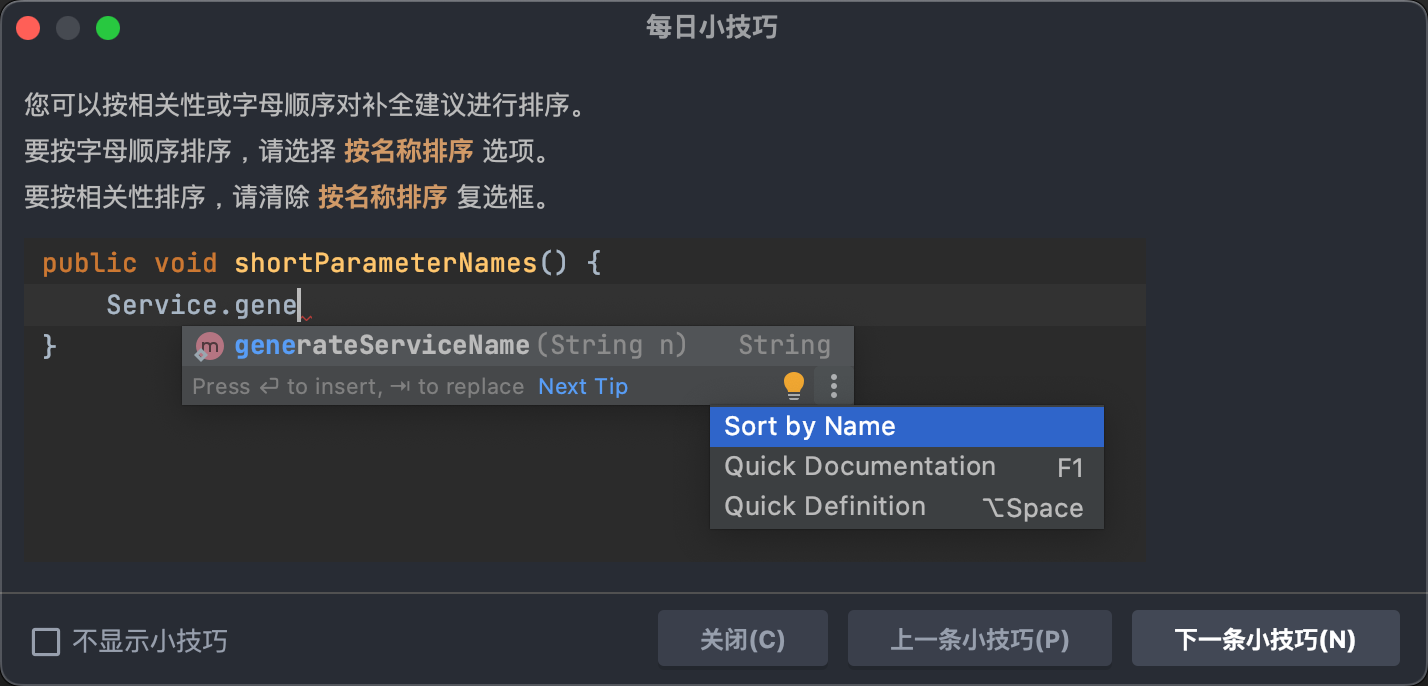Select Quick Documentation from the dropdown menu
This screenshot has width=1428, height=686.
(x=860, y=466)
